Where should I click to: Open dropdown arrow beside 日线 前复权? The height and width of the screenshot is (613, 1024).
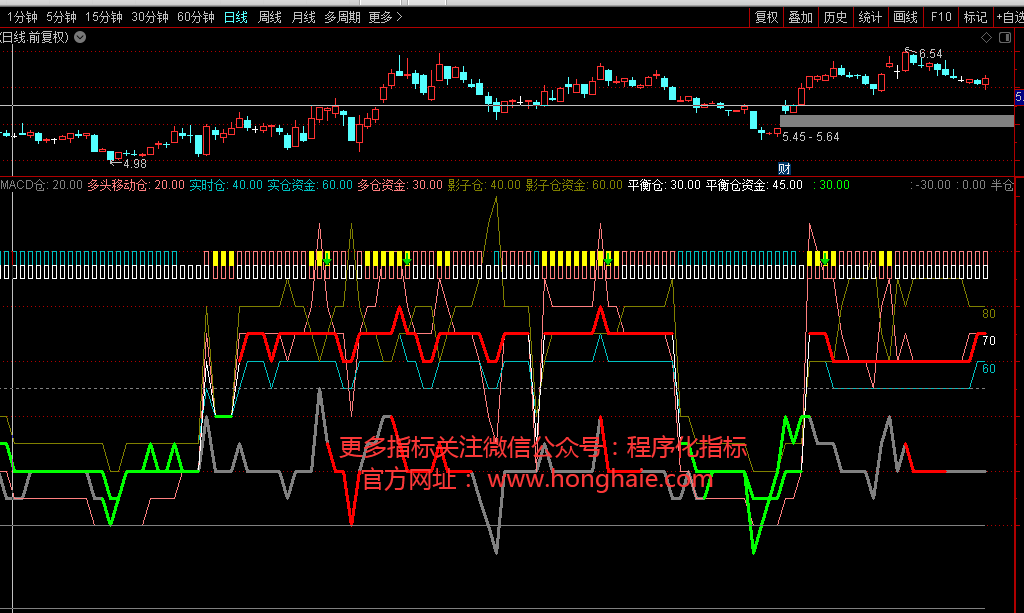pos(80,37)
